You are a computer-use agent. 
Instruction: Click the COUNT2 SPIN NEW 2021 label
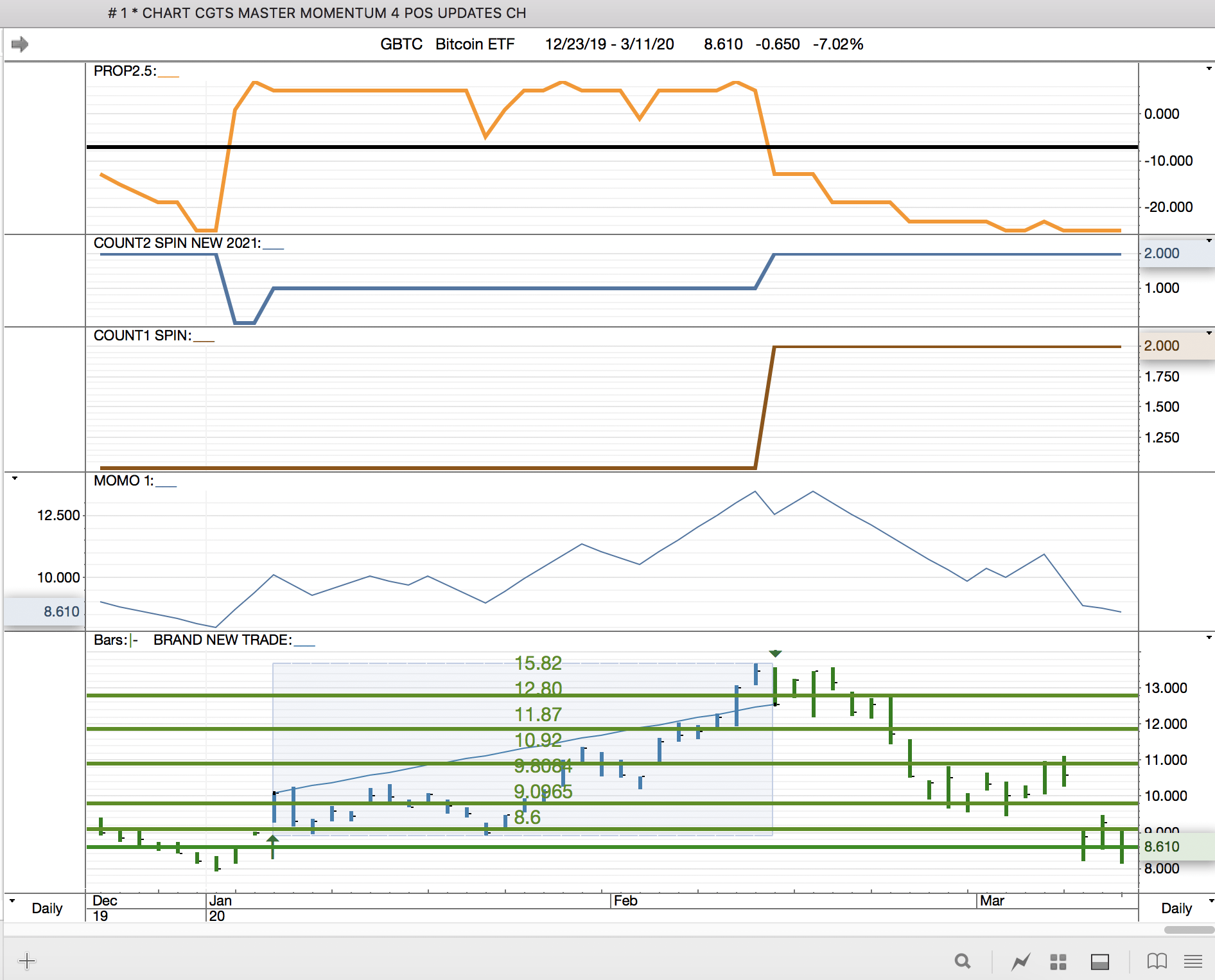[x=177, y=243]
